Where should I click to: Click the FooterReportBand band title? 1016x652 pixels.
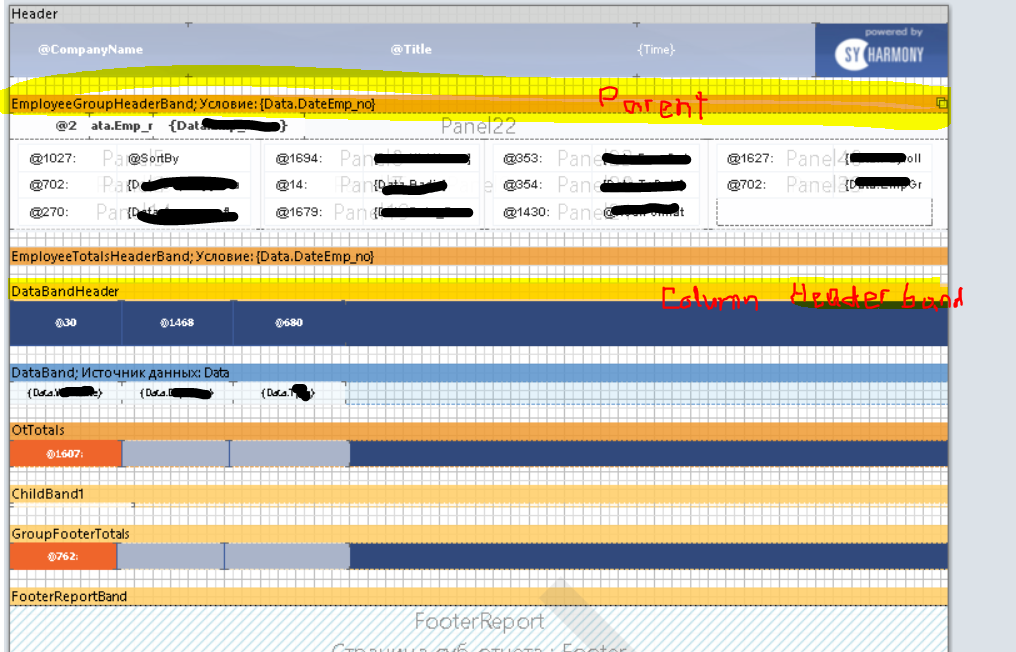coord(479,596)
